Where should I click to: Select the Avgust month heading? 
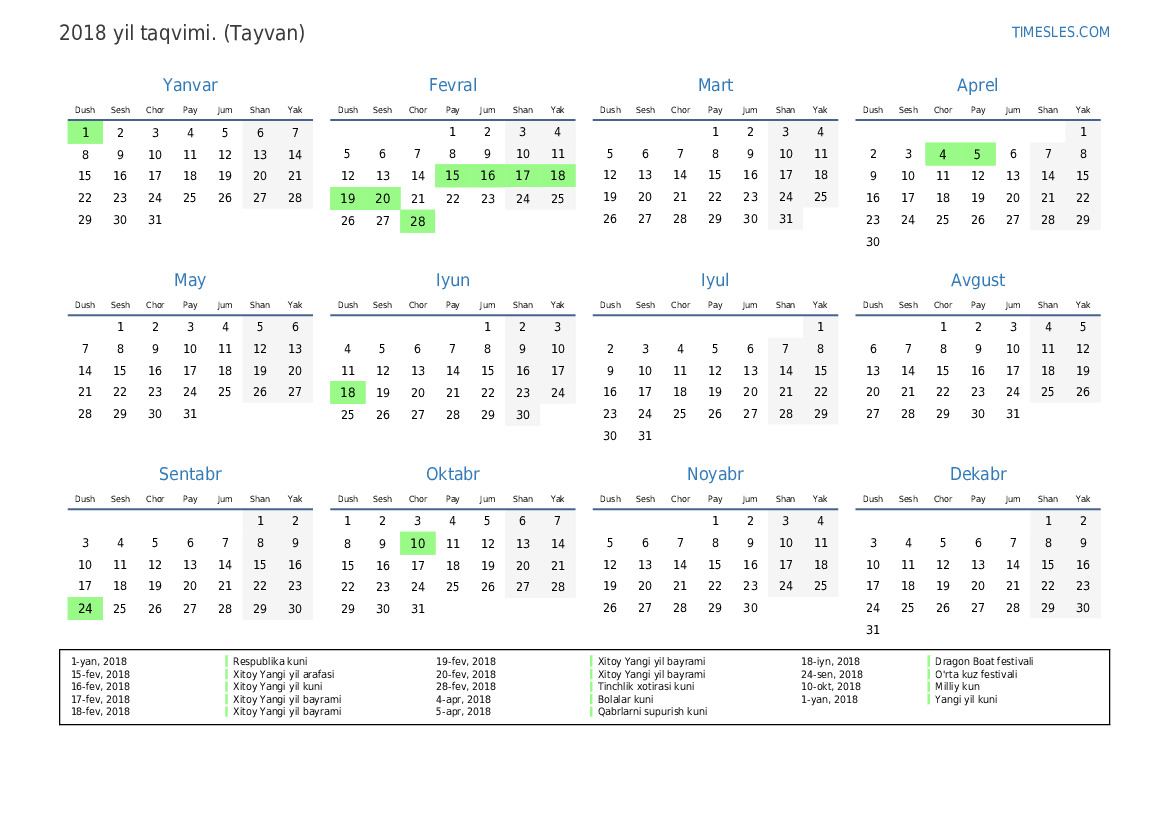click(x=977, y=280)
